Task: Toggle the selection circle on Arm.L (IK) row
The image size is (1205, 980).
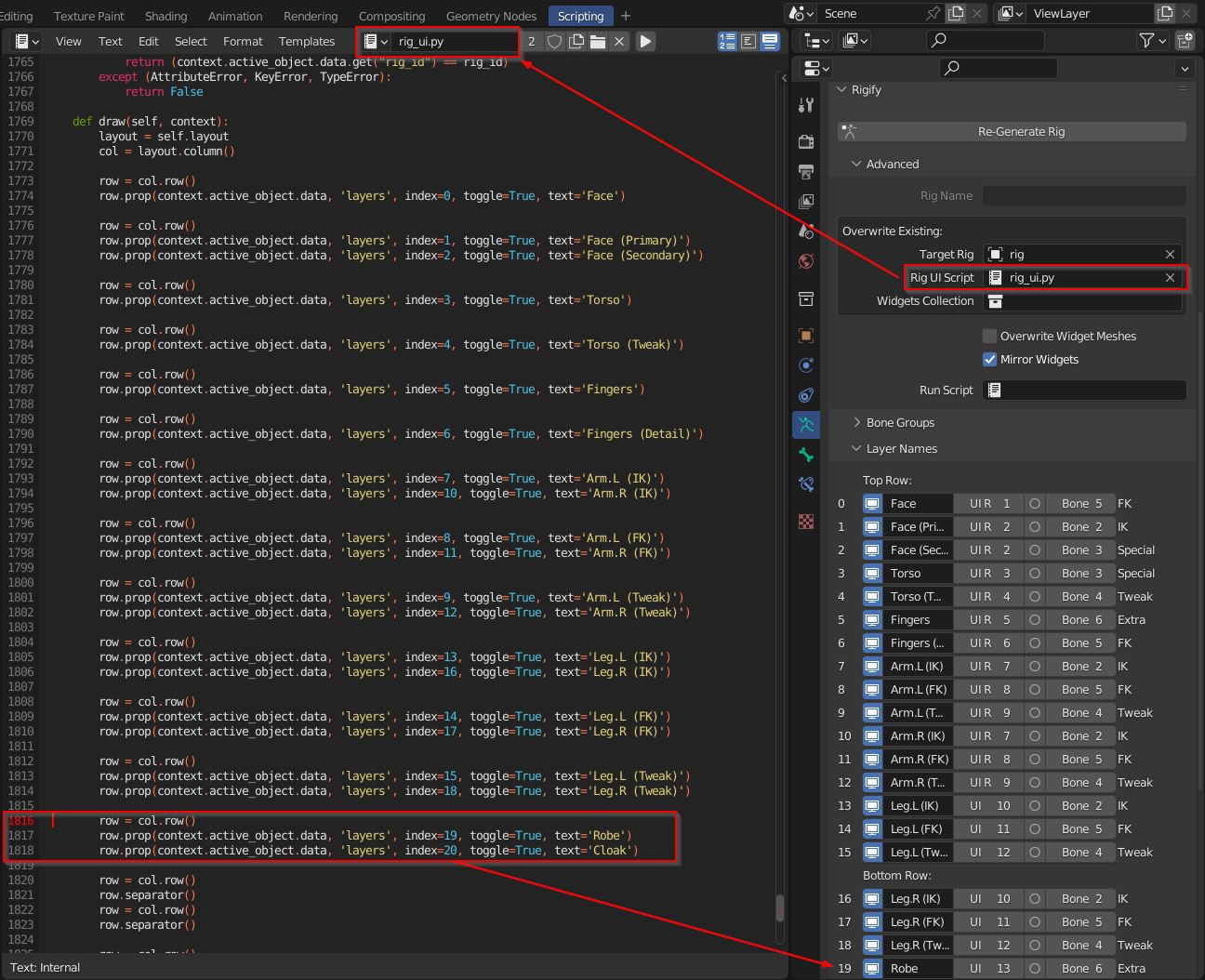Action: point(1035,666)
